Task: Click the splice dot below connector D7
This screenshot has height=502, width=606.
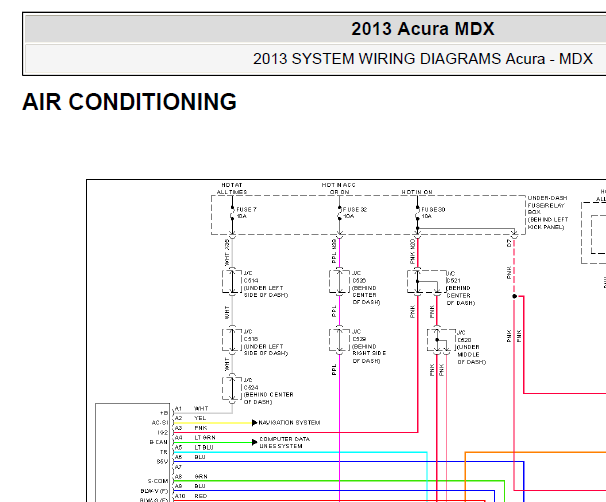Action: point(514,296)
